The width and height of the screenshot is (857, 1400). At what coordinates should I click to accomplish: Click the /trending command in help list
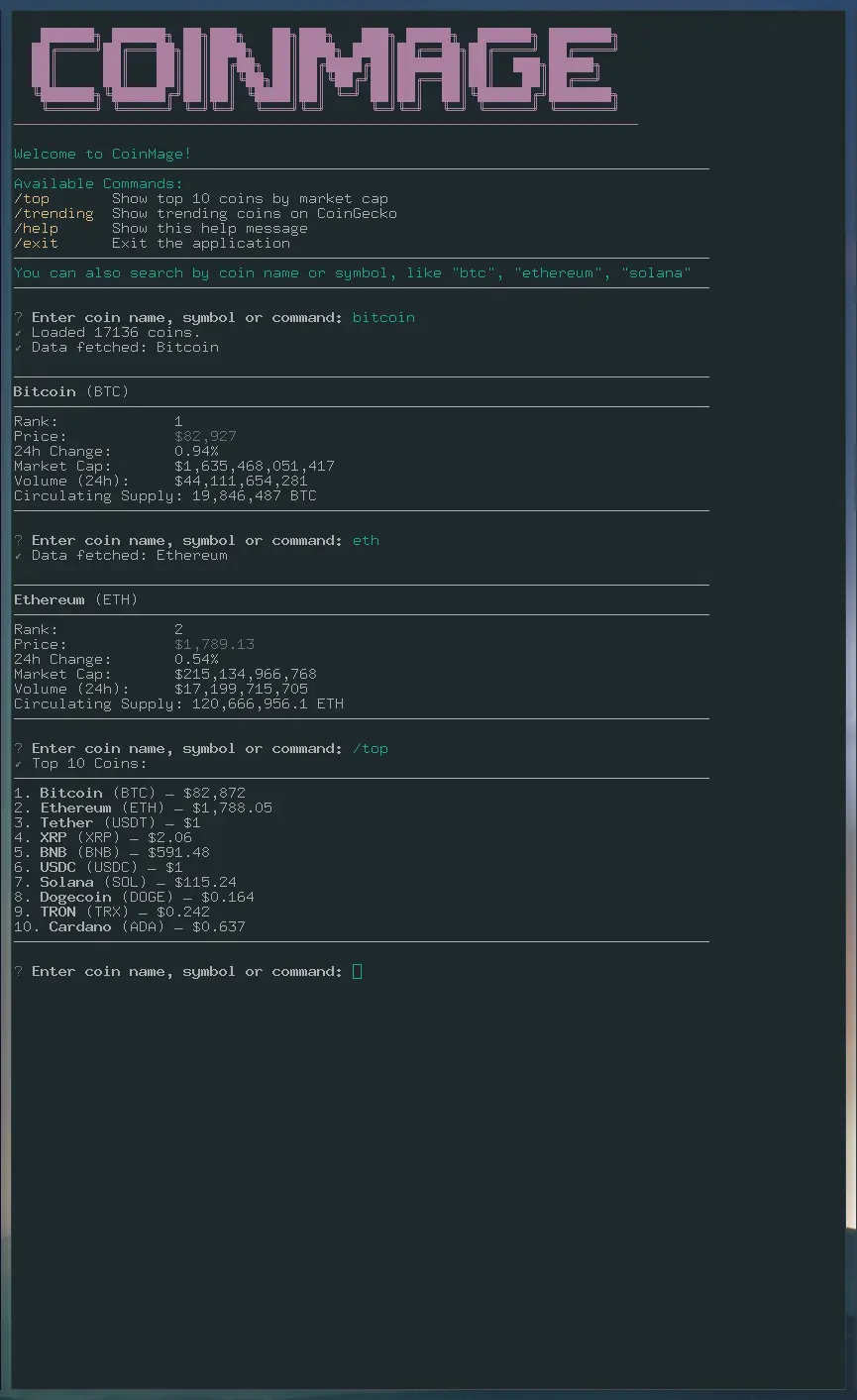[54, 214]
